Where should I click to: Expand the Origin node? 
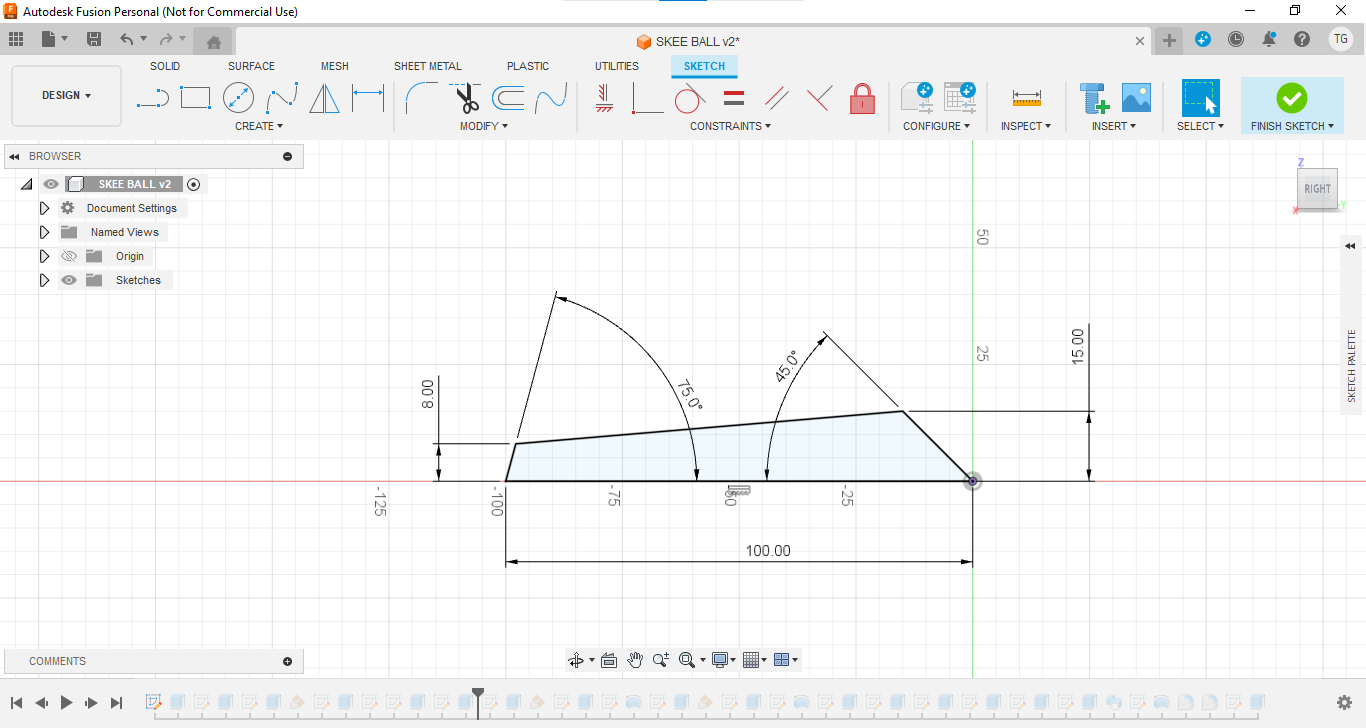[x=44, y=256]
